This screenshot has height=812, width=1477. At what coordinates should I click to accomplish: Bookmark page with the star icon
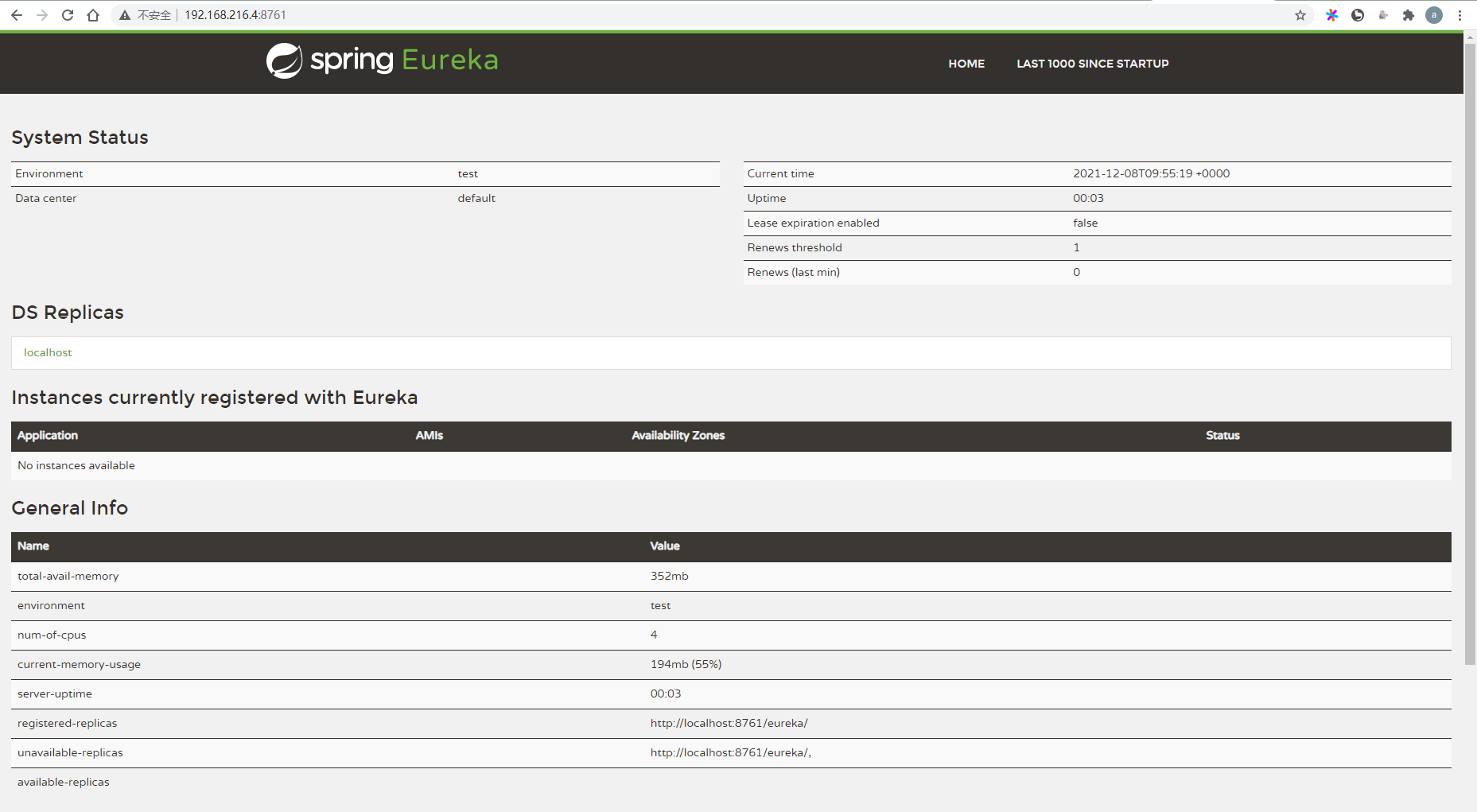(x=1300, y=15)
